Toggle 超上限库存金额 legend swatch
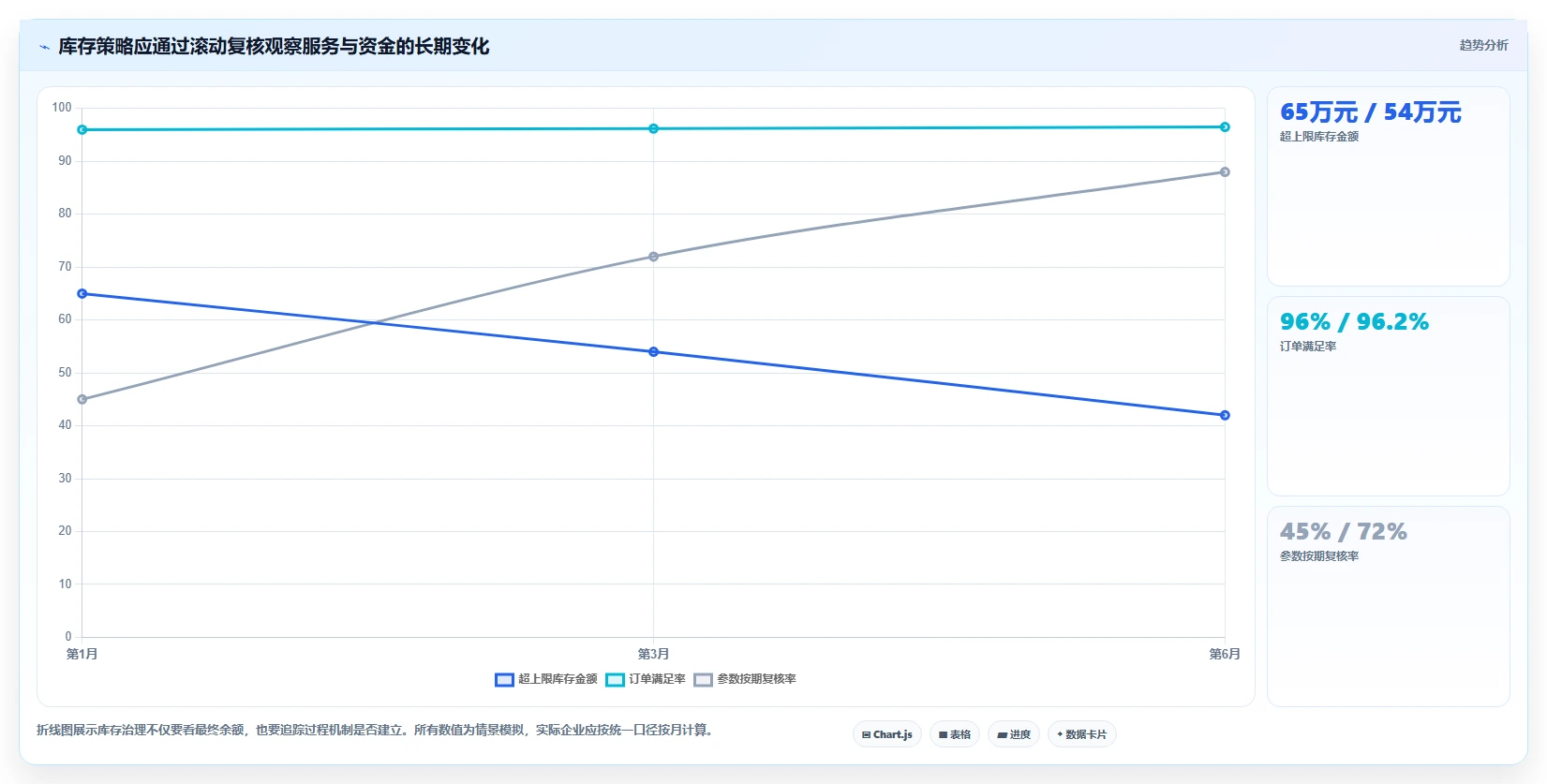Viewport: 1547px width, 784px height. pyautogui.click(x=504, y=680)
